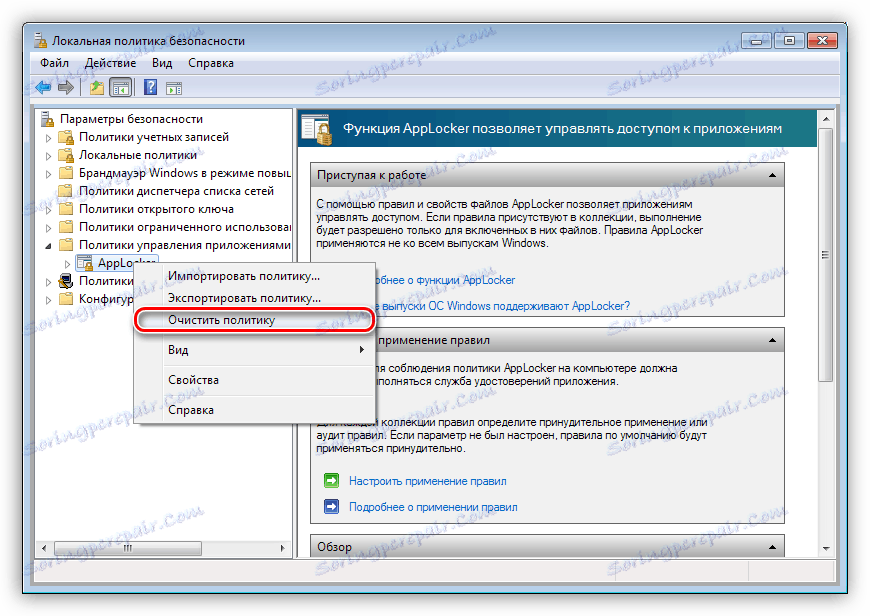Click the action pane toolbar icon
The height and width of the screenshot is (616, 870).
[x=172, y=87]
